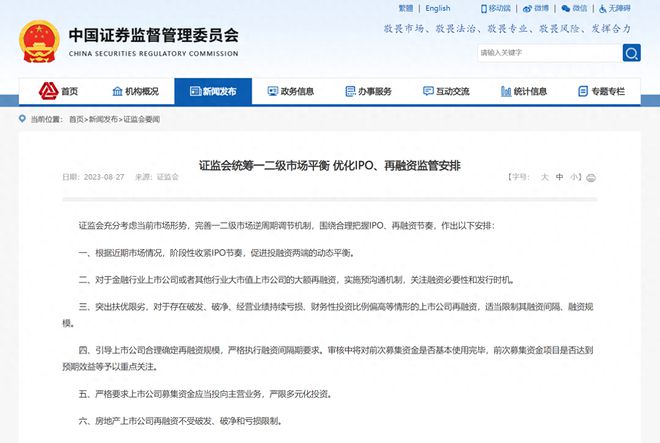Click paragraph 二 about 金融行业上市公司再融资

(297, 280)
